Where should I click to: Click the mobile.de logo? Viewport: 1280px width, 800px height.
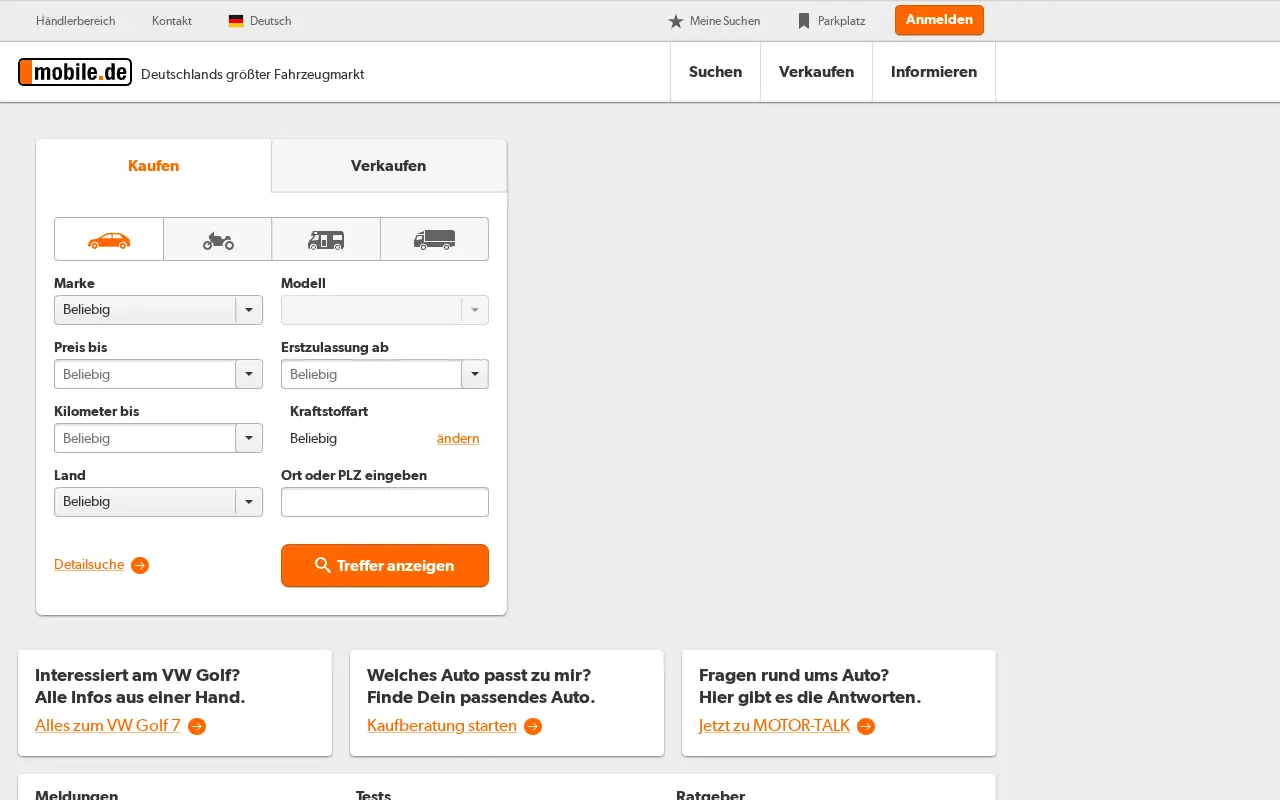coord(75,72)
